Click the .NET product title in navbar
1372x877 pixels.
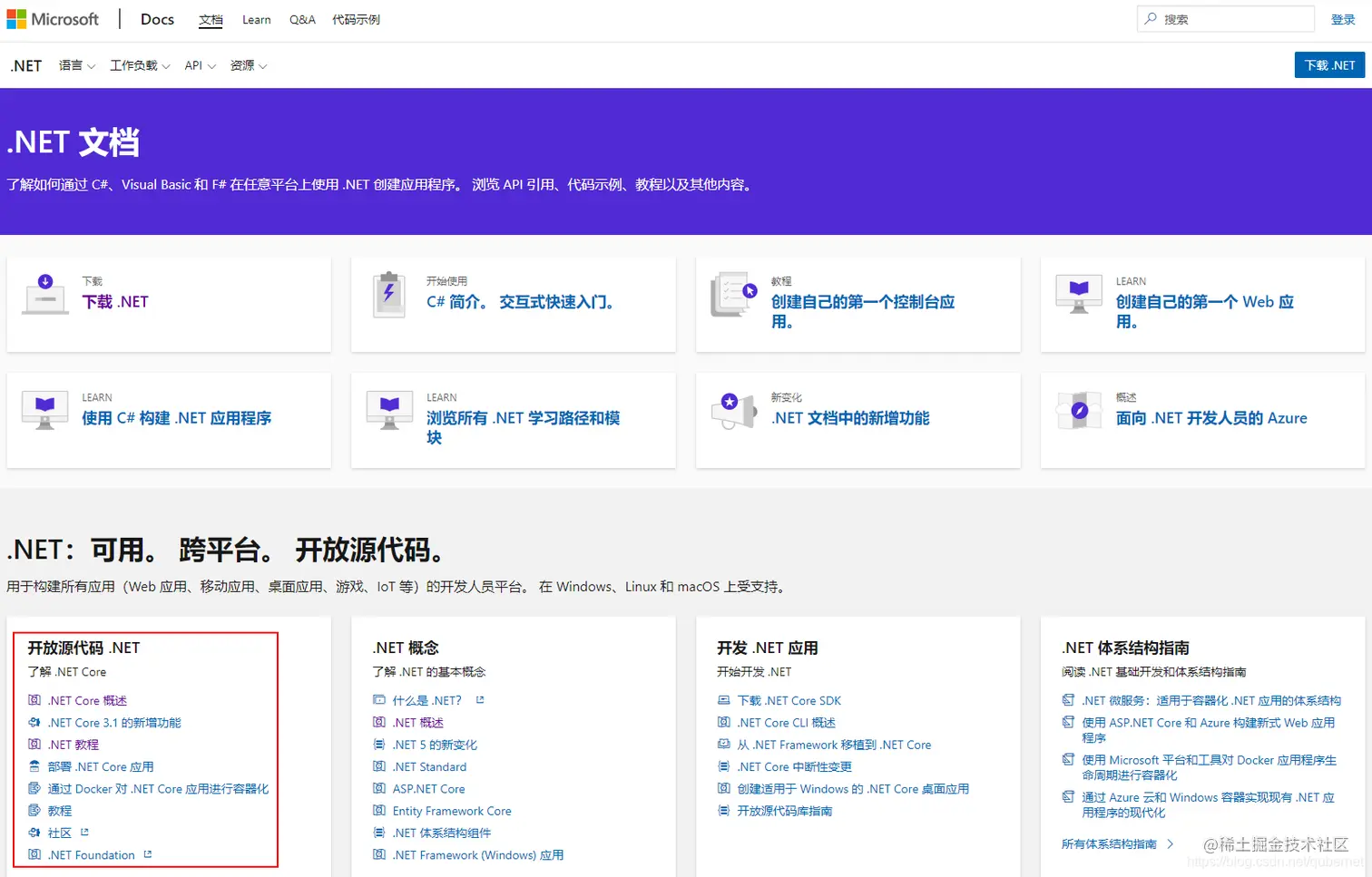coord(26,65)
